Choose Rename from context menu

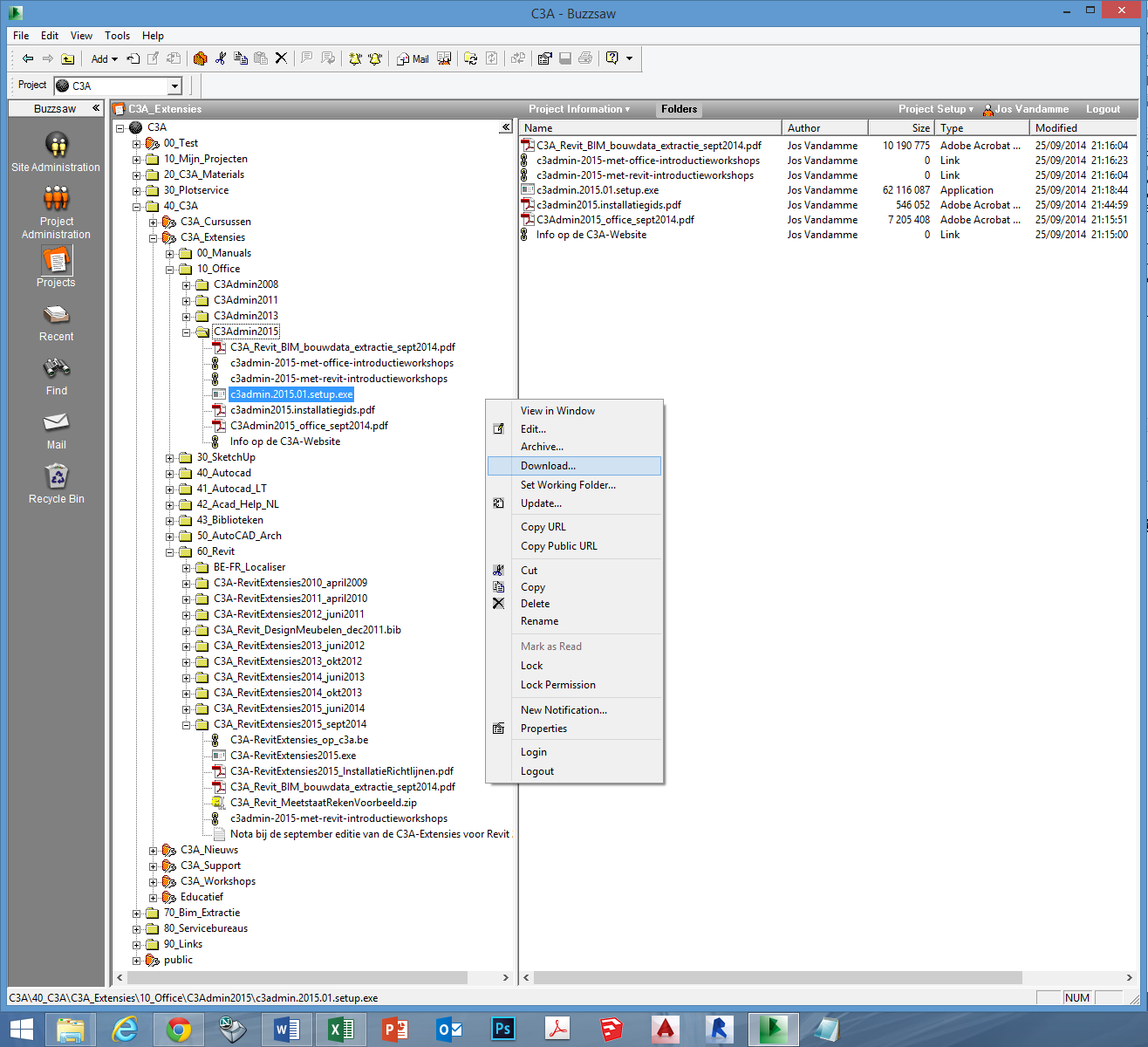[575, 621]
